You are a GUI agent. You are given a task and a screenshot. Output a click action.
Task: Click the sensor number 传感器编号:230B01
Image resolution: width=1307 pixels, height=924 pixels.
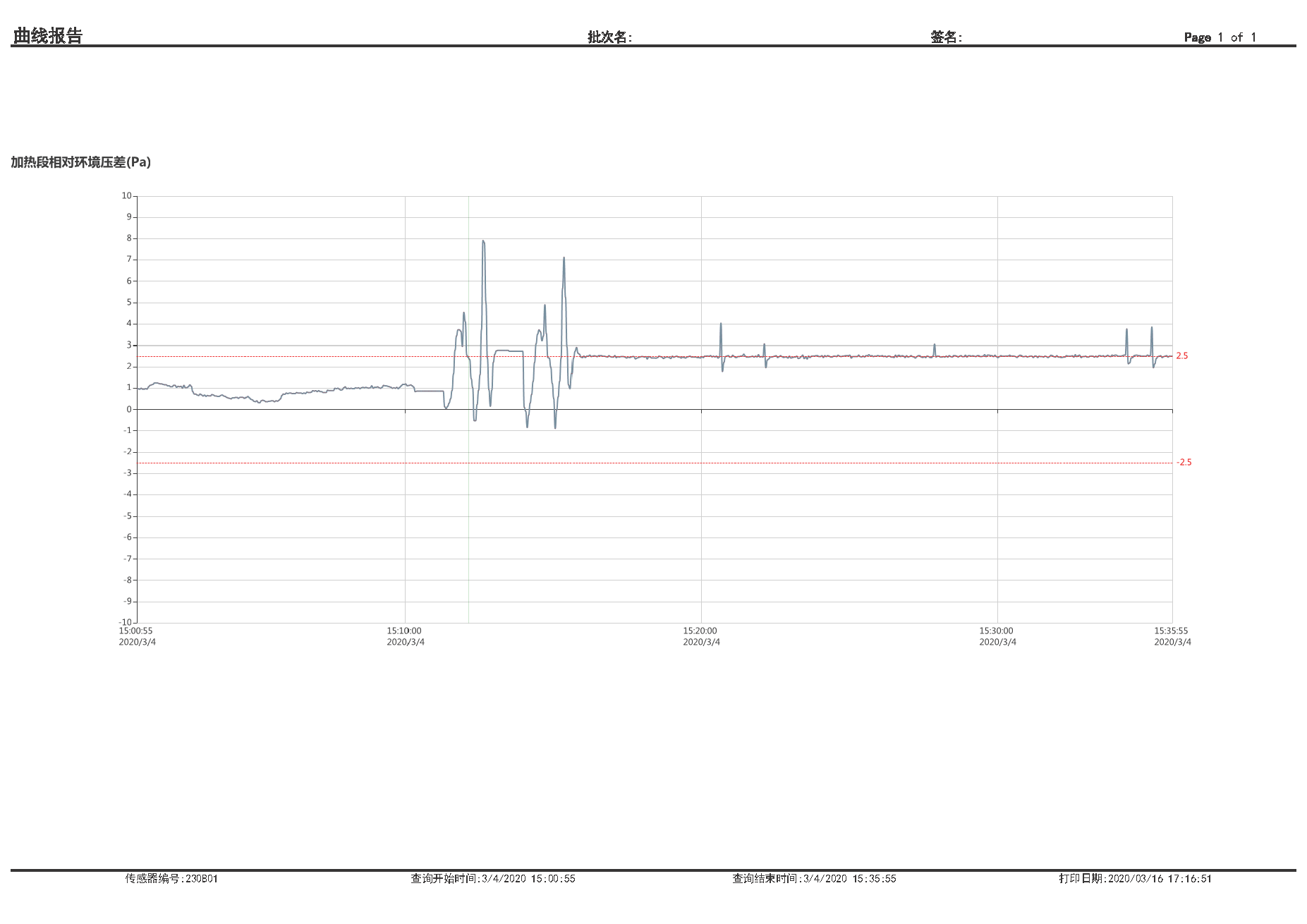pos(171,879)
